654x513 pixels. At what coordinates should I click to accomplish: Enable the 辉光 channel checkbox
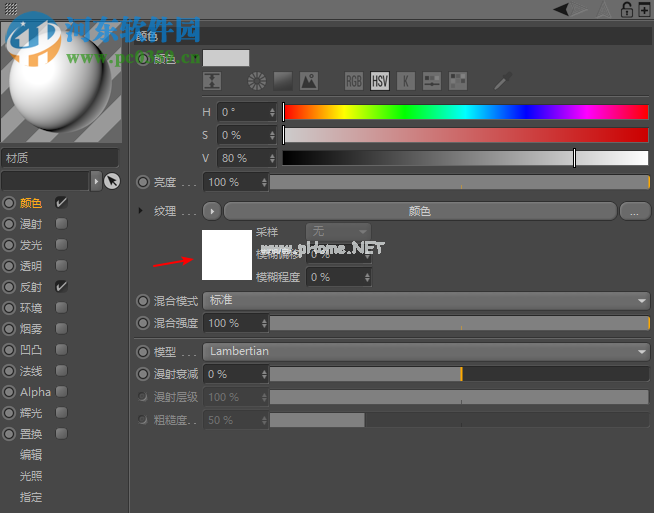(61, 412)
